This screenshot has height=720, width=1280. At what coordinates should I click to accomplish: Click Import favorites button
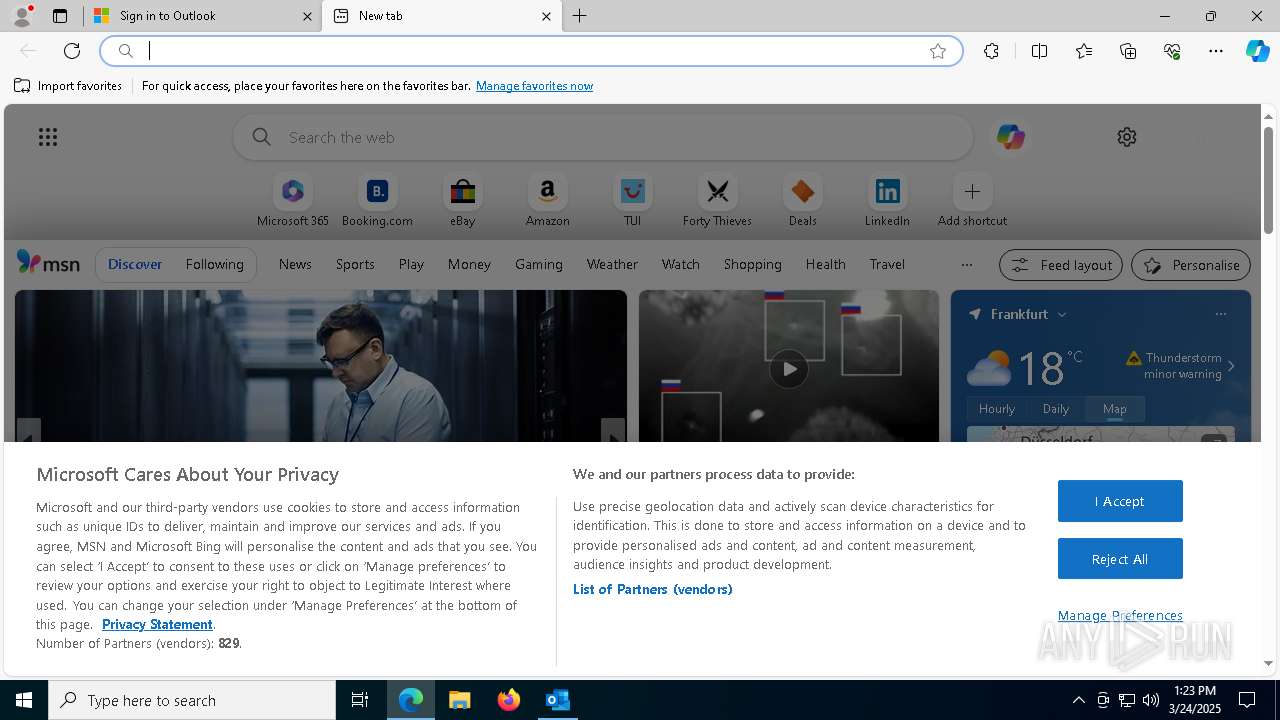(68, 86)
